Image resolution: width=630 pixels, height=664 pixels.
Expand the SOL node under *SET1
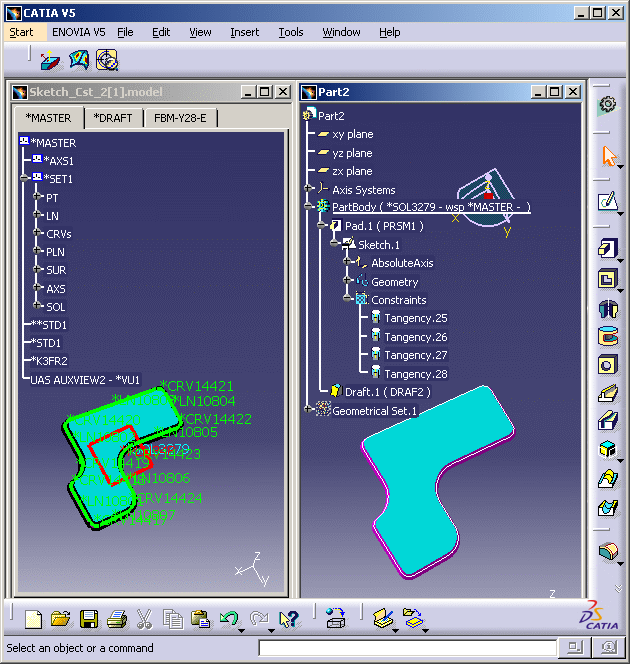tap(38, 307)
